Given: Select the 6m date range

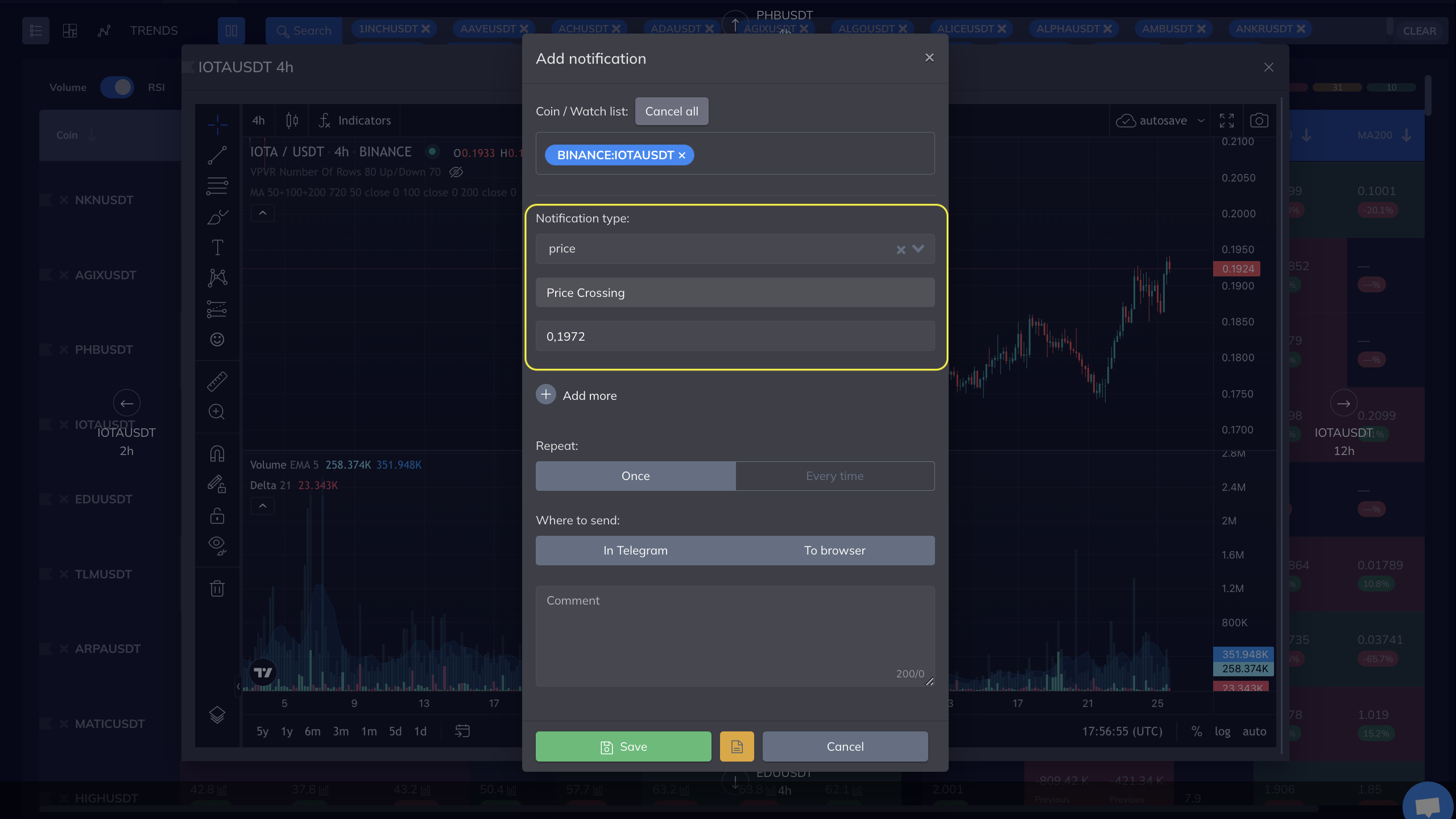Looking at the screenshot, I should coord(312,731).
